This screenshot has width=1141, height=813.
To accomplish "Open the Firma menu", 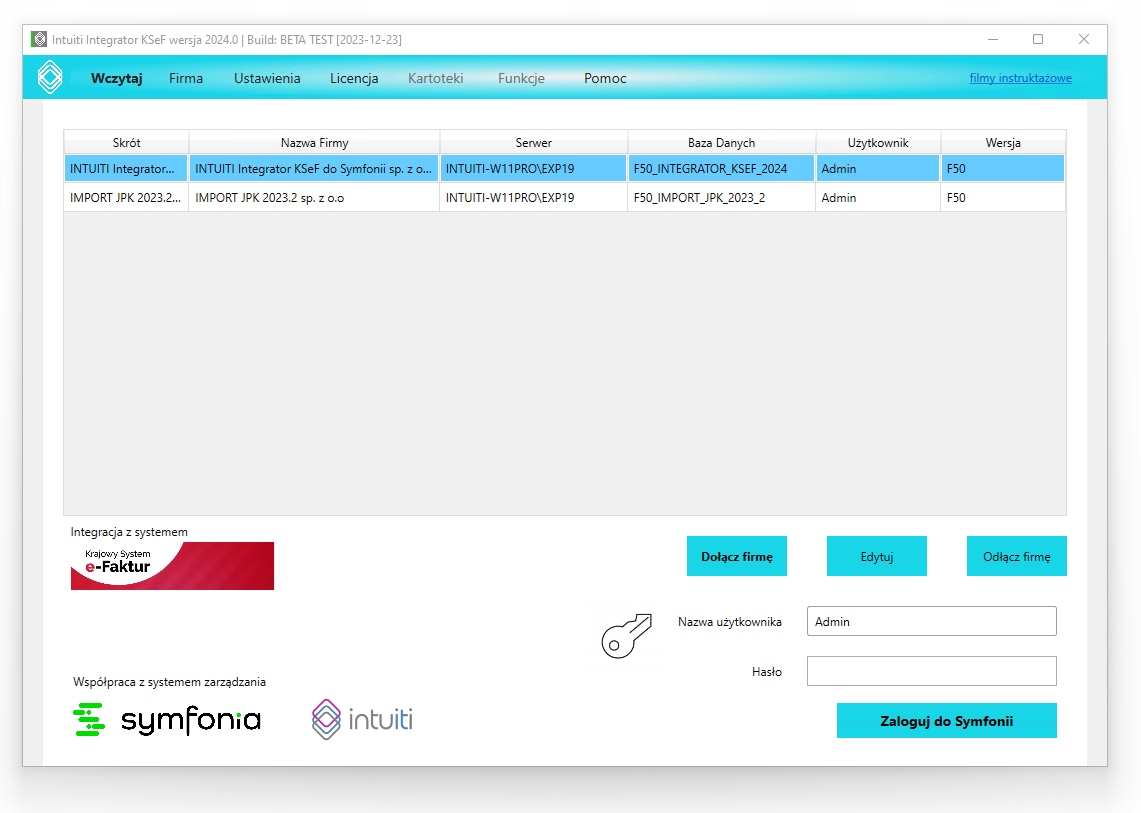I will point(186,78).
